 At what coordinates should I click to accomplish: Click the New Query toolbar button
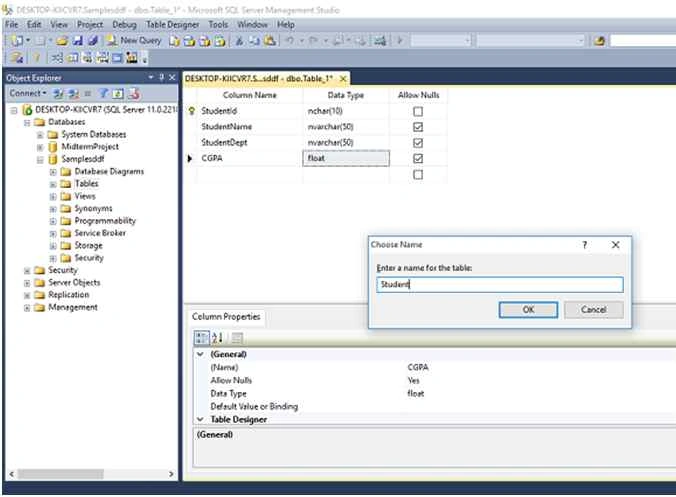(x=134, y=41)
